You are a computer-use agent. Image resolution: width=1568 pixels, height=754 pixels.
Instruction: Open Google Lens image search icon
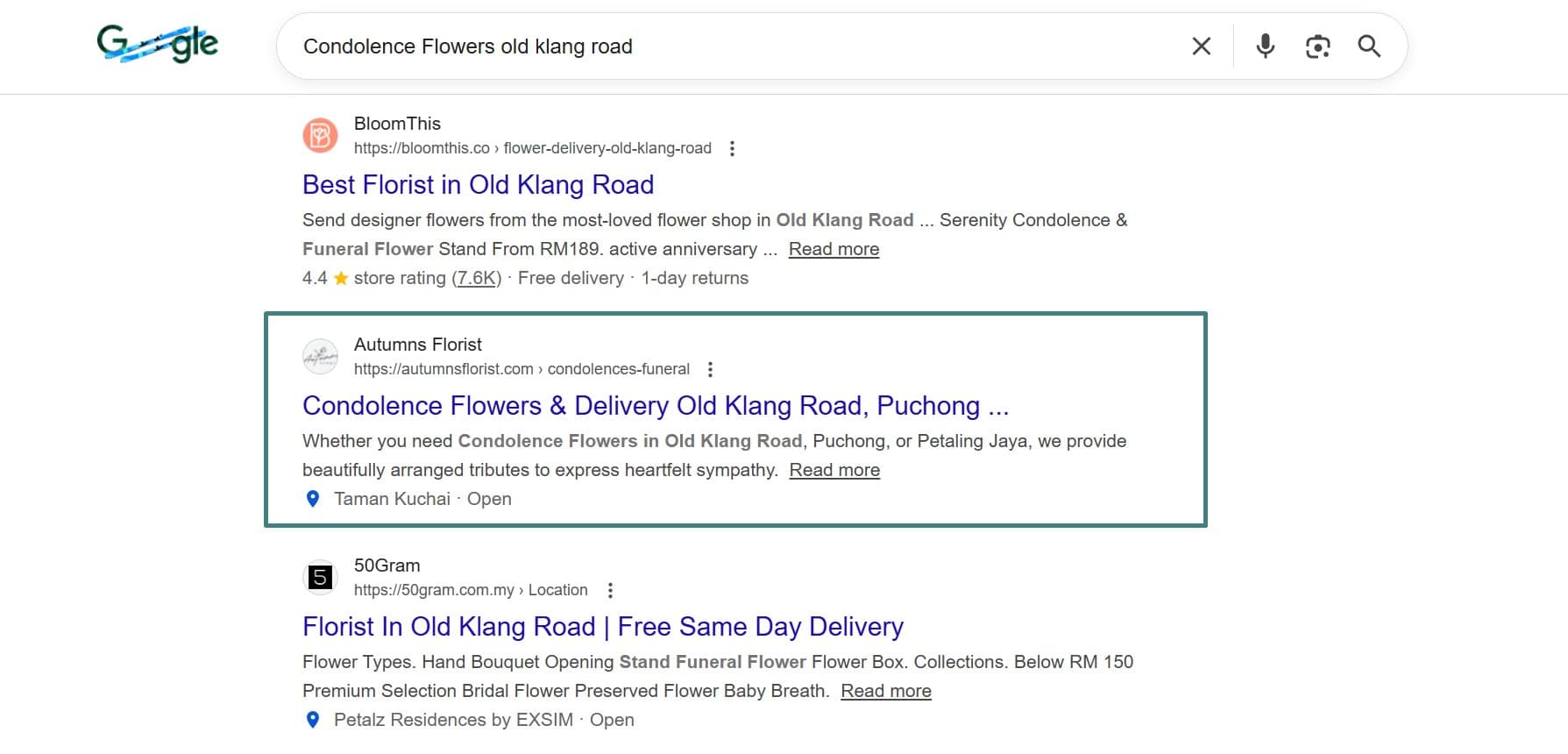pyautogui.click(x=1317, y=46)
